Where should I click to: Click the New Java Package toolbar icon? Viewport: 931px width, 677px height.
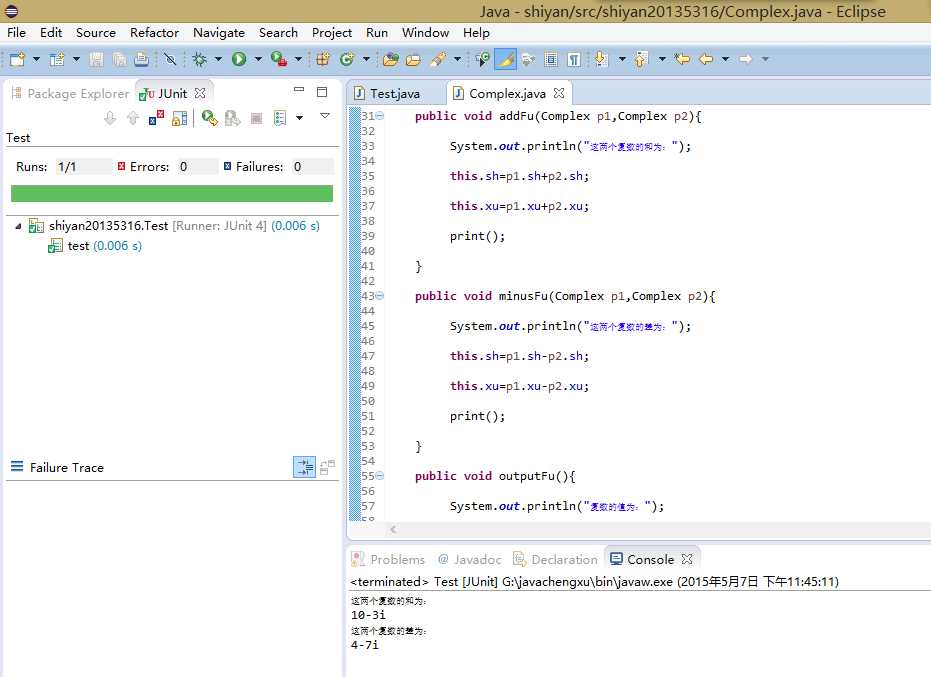point(323,59)
